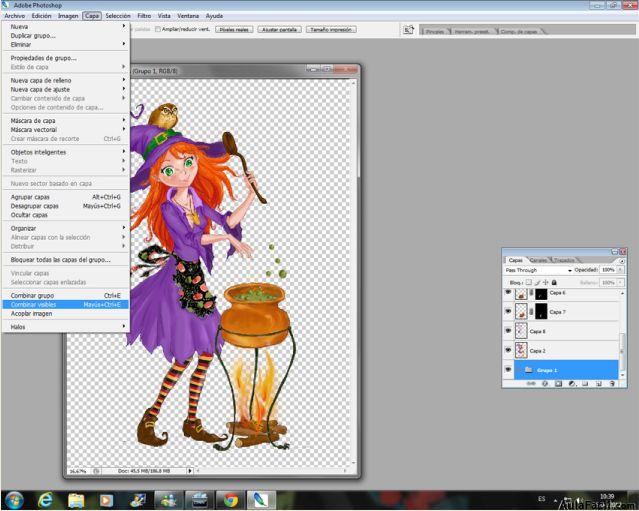Toggle the file browser icon in options bar
Image resolution: width=639 pixels, height=511 pixels.
coord(408,30)
